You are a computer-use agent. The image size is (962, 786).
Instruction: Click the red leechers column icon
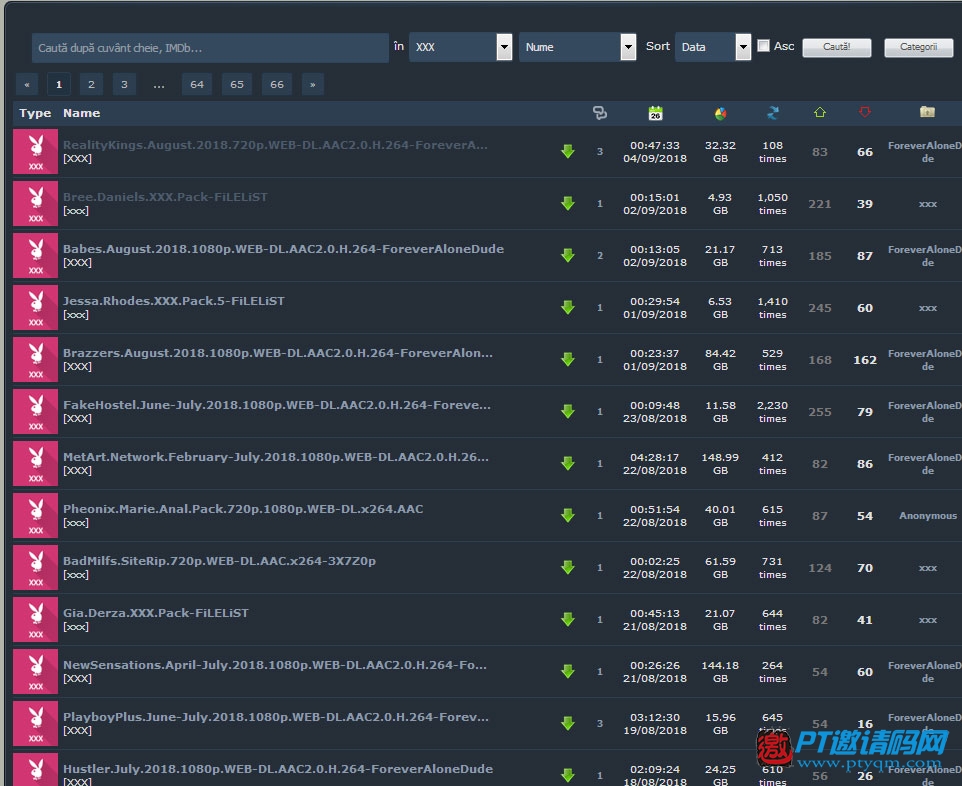(x=864, y=112)
